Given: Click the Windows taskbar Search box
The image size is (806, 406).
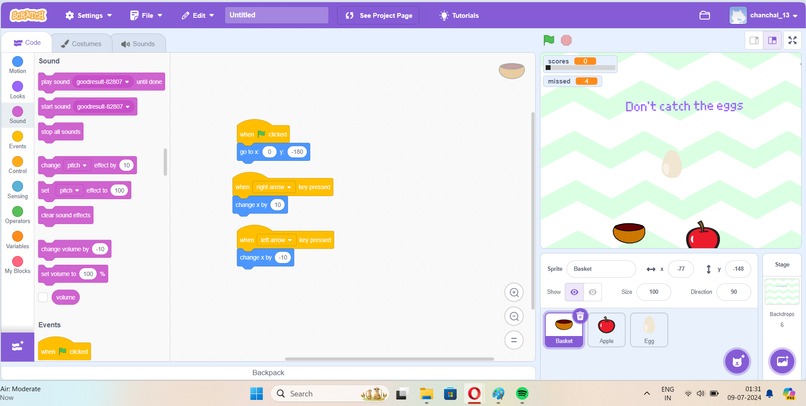Looking at the screenshot, I should (331, 394).
